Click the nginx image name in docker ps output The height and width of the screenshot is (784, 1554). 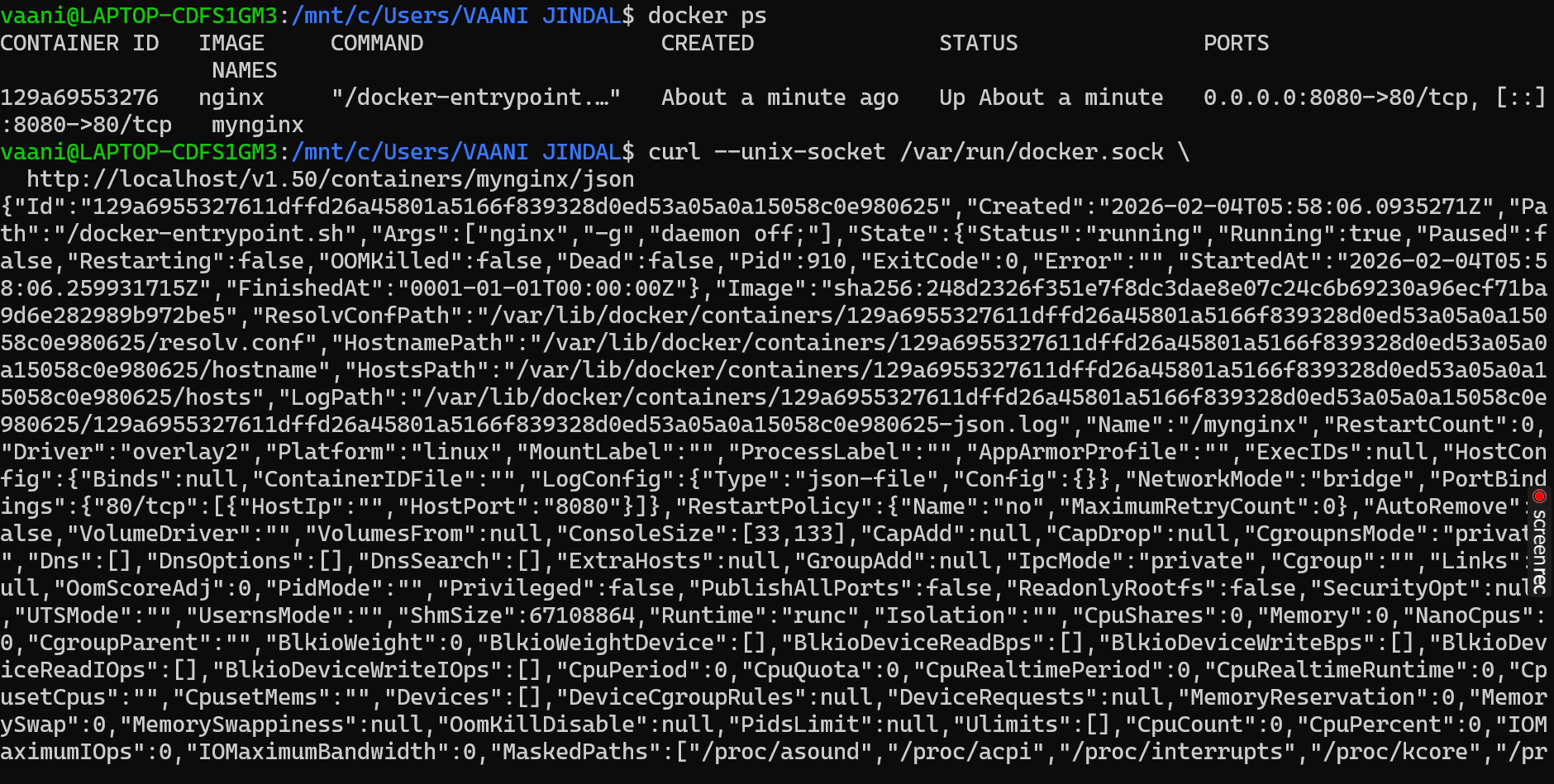pos(233,97)
